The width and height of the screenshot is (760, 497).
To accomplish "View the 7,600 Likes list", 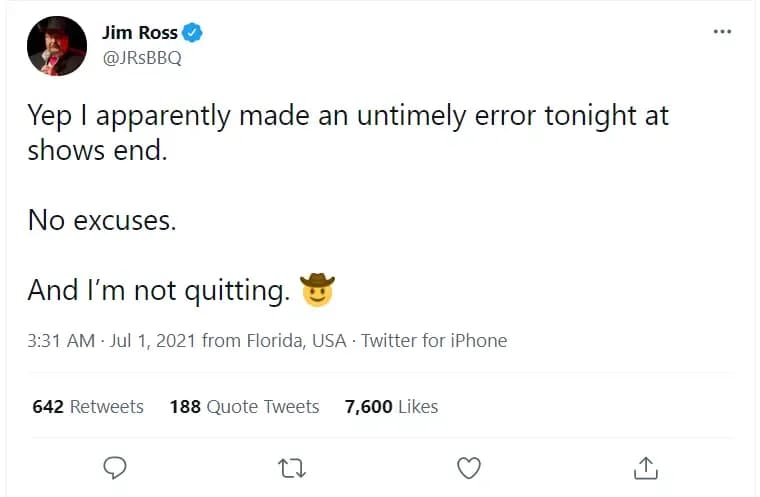I will 391,406.
